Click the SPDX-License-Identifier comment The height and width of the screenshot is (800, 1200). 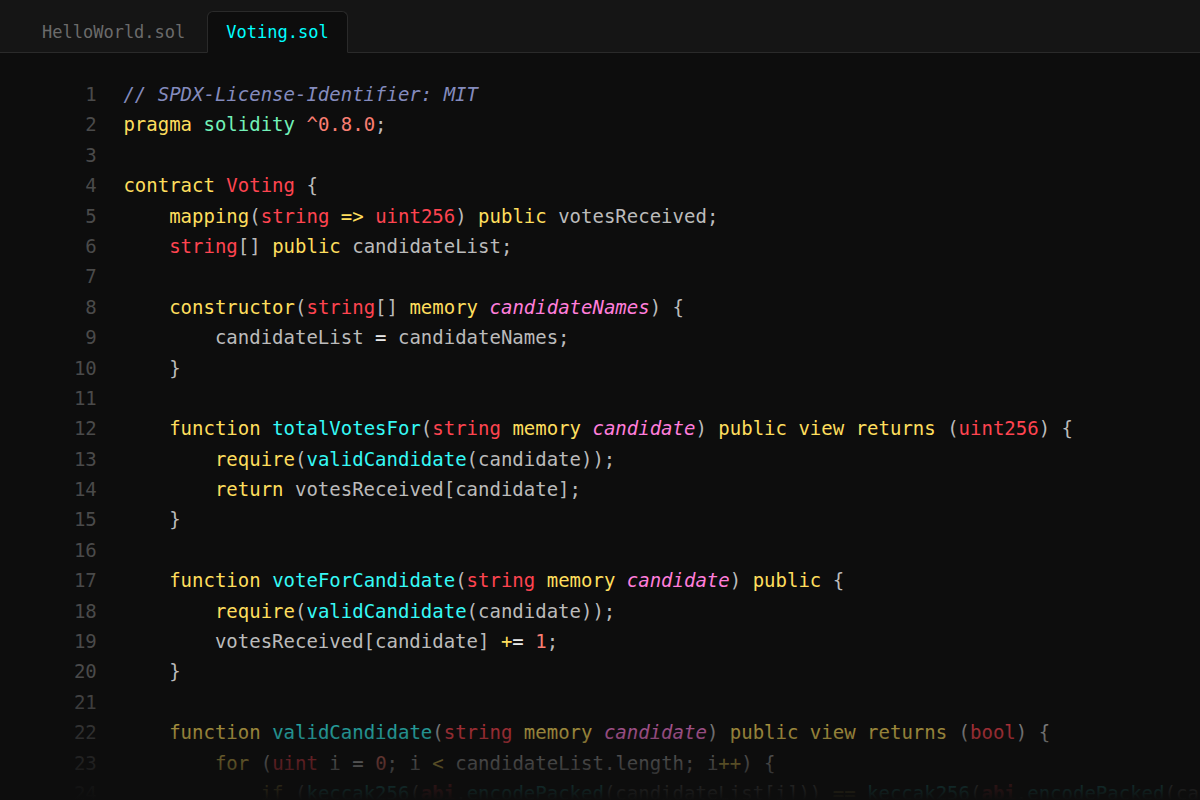(301, 95)
